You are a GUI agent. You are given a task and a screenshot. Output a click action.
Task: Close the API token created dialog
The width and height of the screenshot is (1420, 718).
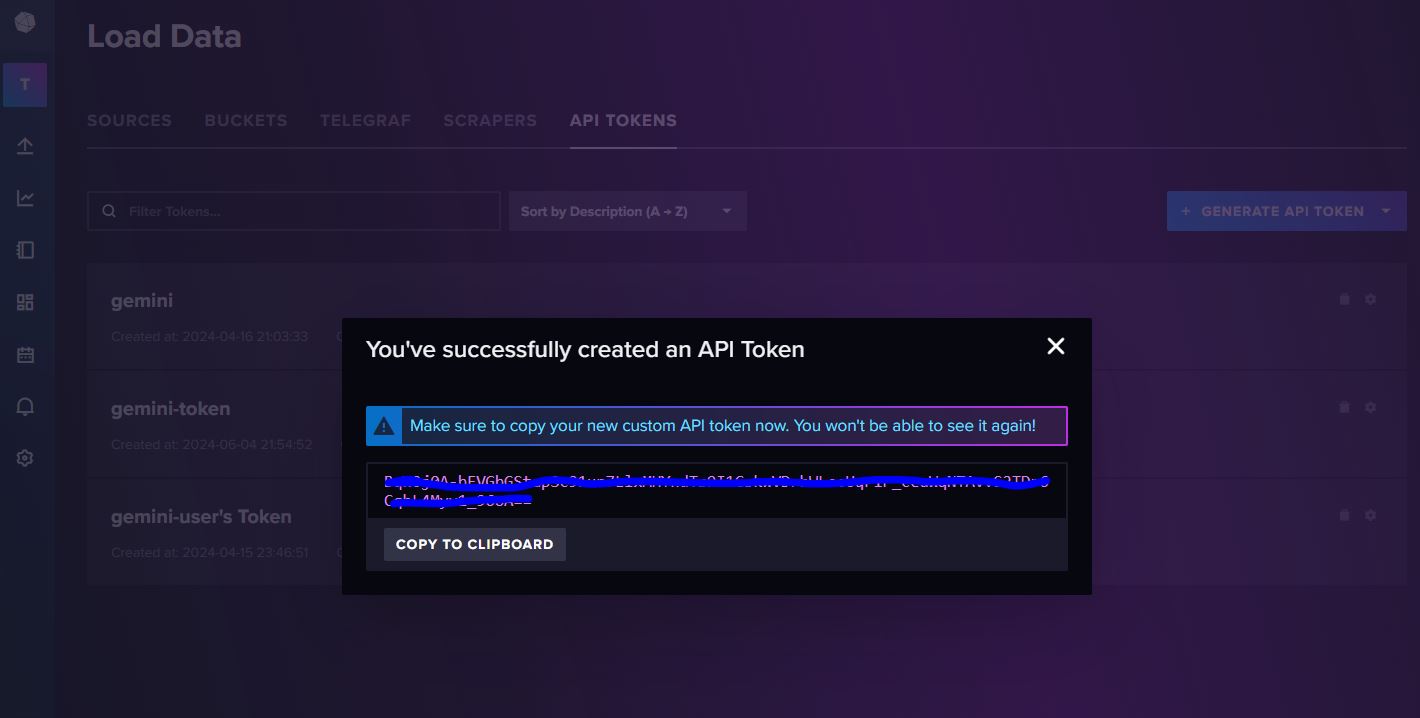[x=1055, y=346]
